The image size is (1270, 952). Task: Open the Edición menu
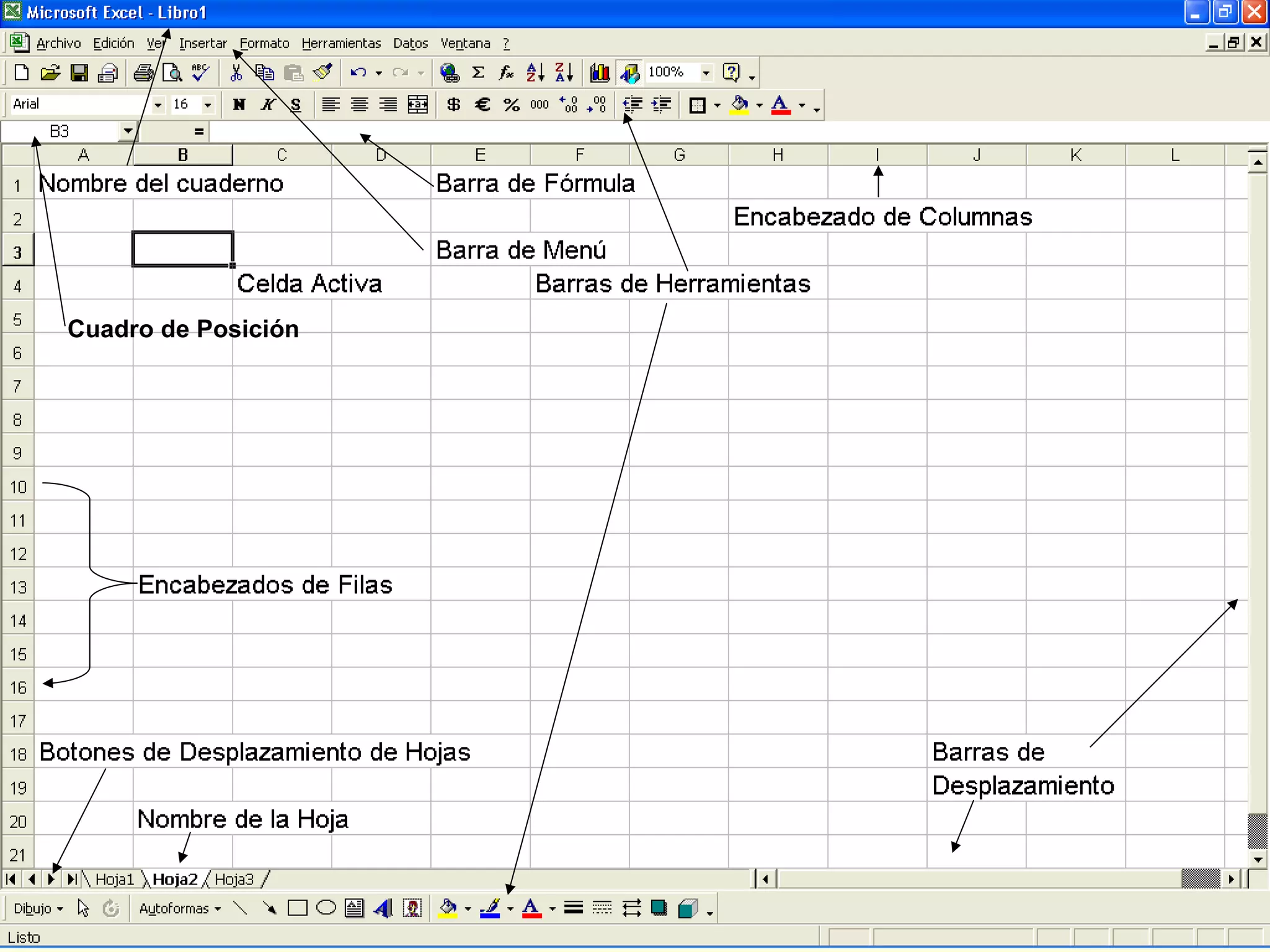[113, 43]
